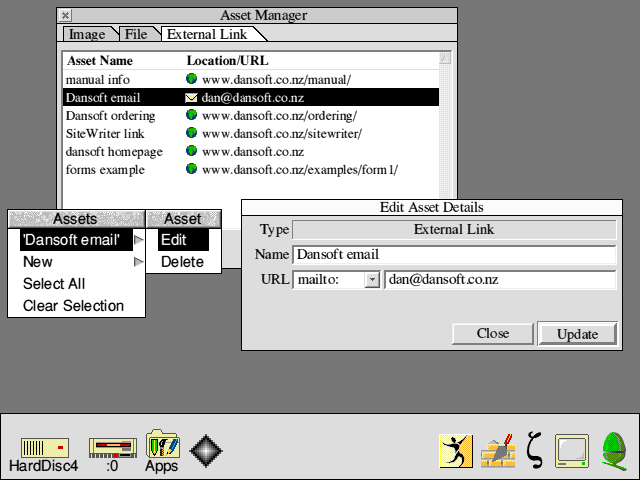Click the Asset Name column header
Viewport: 640px width, 480px height.
100,61
